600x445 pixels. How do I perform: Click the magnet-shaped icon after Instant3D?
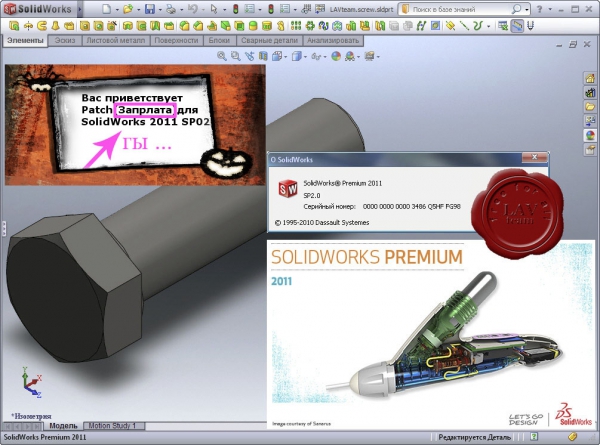pos(530,26)
